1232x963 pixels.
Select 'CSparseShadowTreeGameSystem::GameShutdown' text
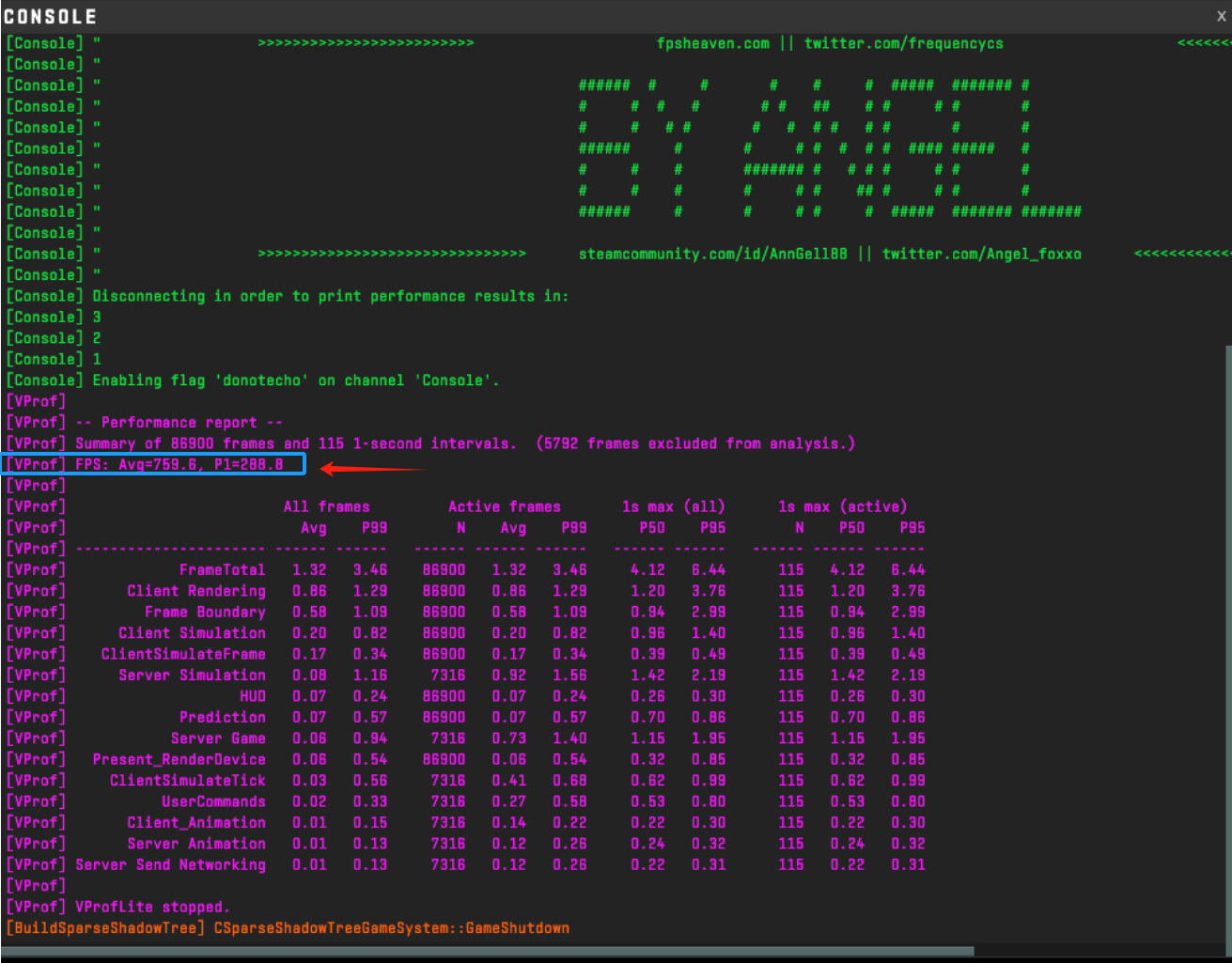click(x=392, y=928)
